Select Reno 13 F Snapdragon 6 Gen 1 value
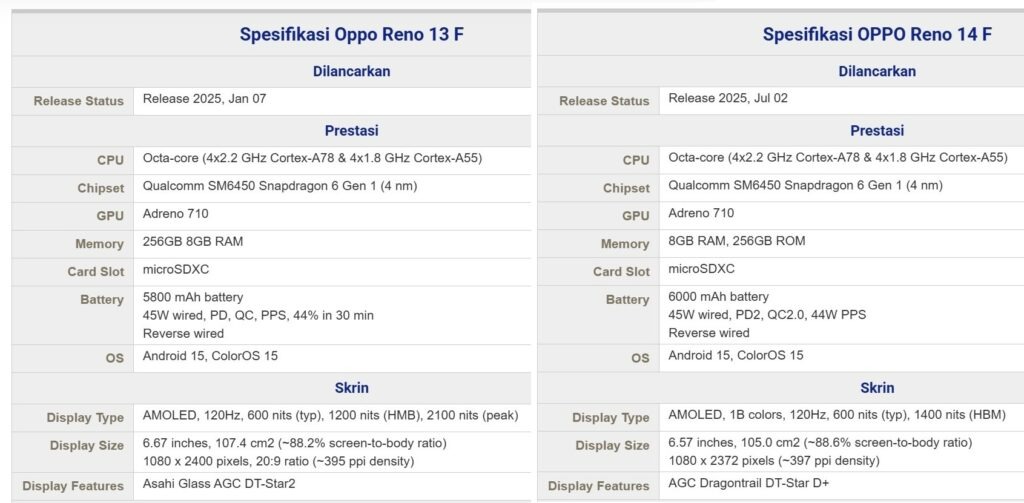 tap(280, 186)
